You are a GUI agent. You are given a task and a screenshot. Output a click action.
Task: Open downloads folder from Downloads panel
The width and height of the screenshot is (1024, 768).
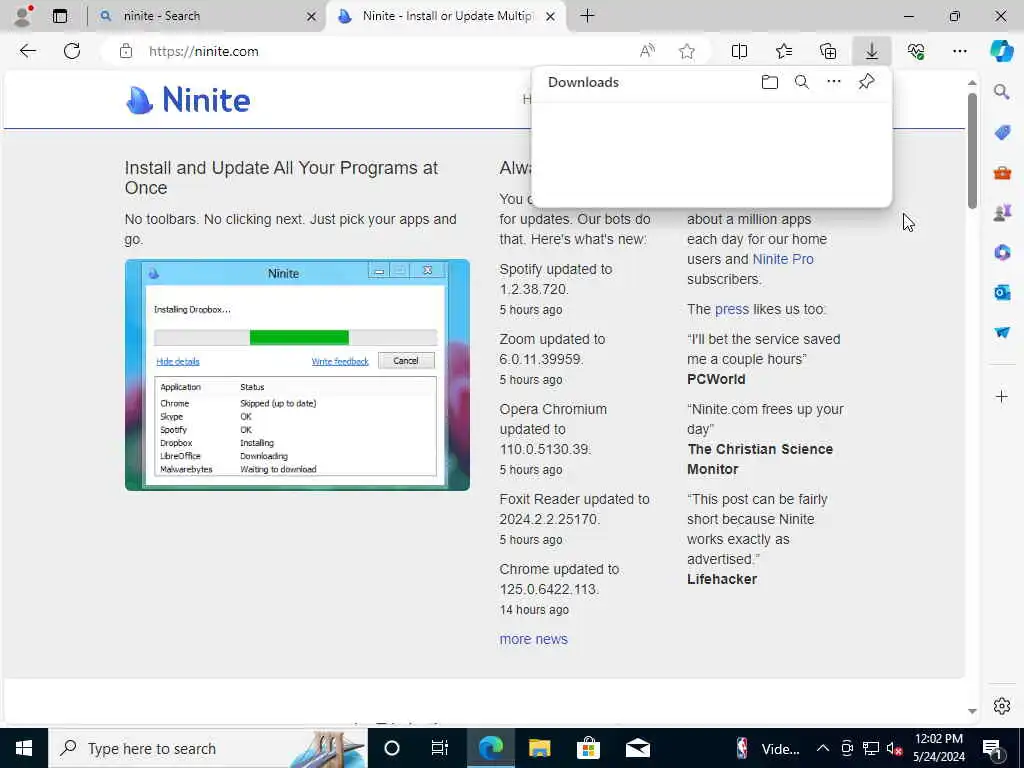point(770,82)
